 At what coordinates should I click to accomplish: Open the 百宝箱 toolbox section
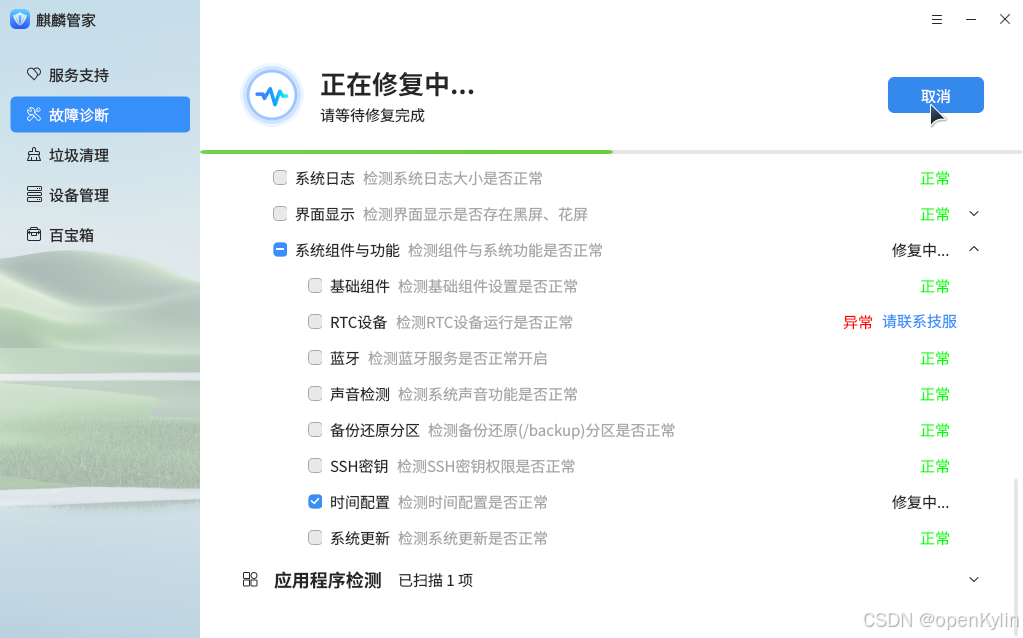point(100,234)
